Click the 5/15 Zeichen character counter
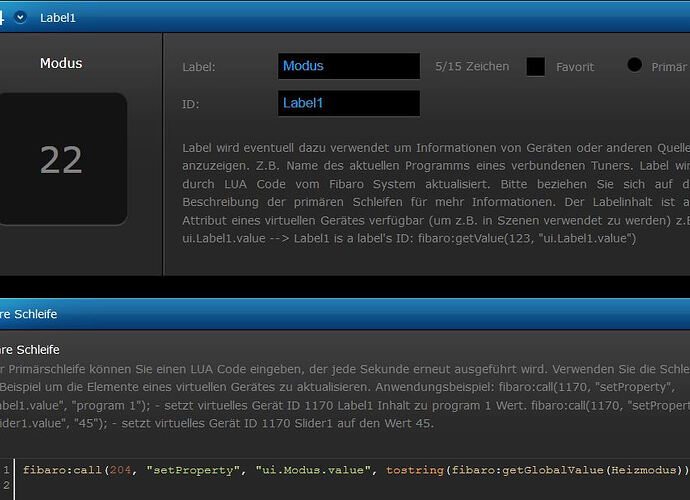The image size is (690, 500). pyautogui.click(x=472, y=67)
